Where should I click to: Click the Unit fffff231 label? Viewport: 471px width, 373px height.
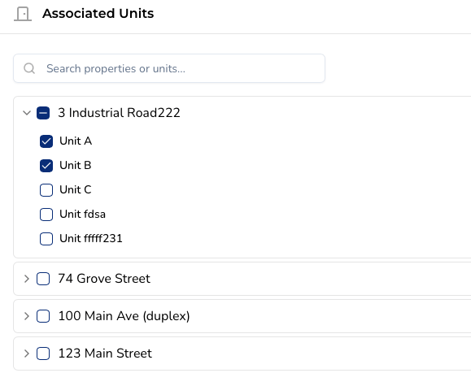(91, 238)
